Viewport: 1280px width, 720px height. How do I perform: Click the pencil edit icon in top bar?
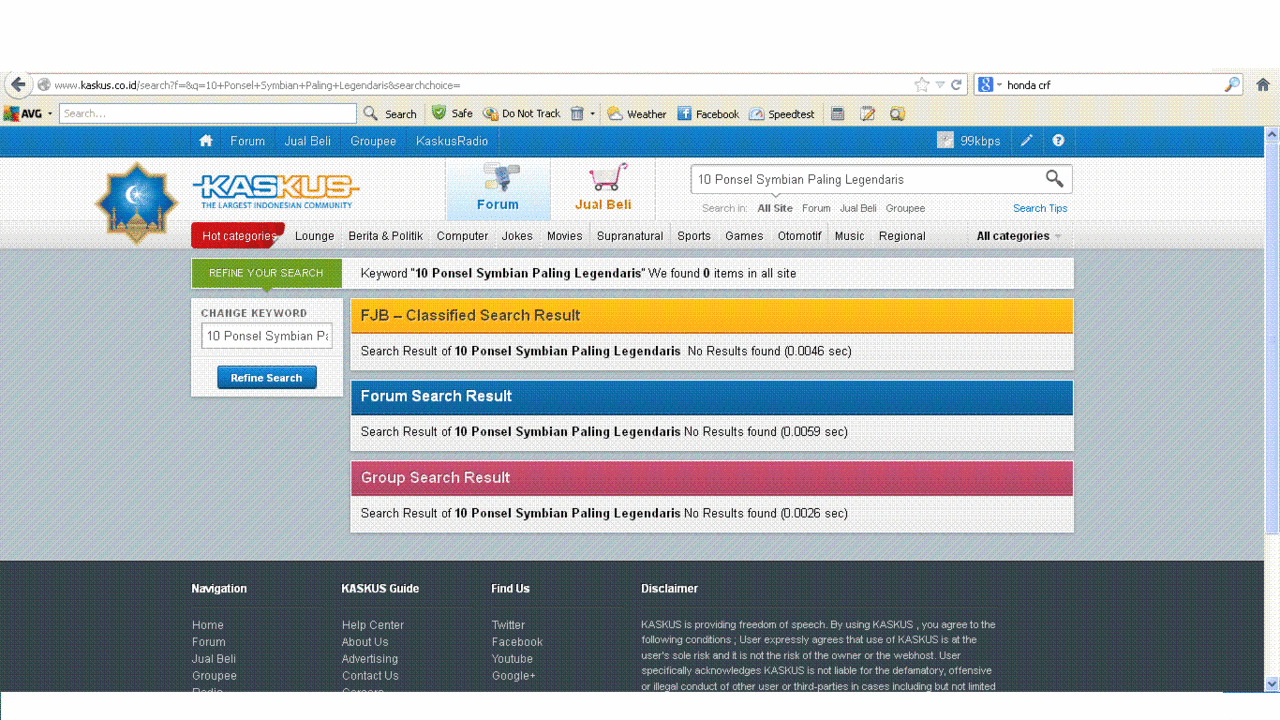[x=1026, y=141]
